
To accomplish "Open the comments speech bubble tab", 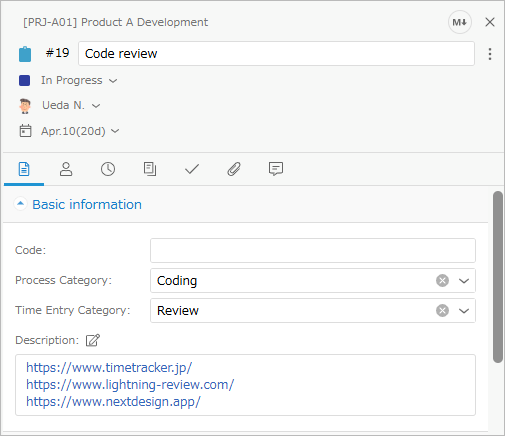I will click(276, 169).
